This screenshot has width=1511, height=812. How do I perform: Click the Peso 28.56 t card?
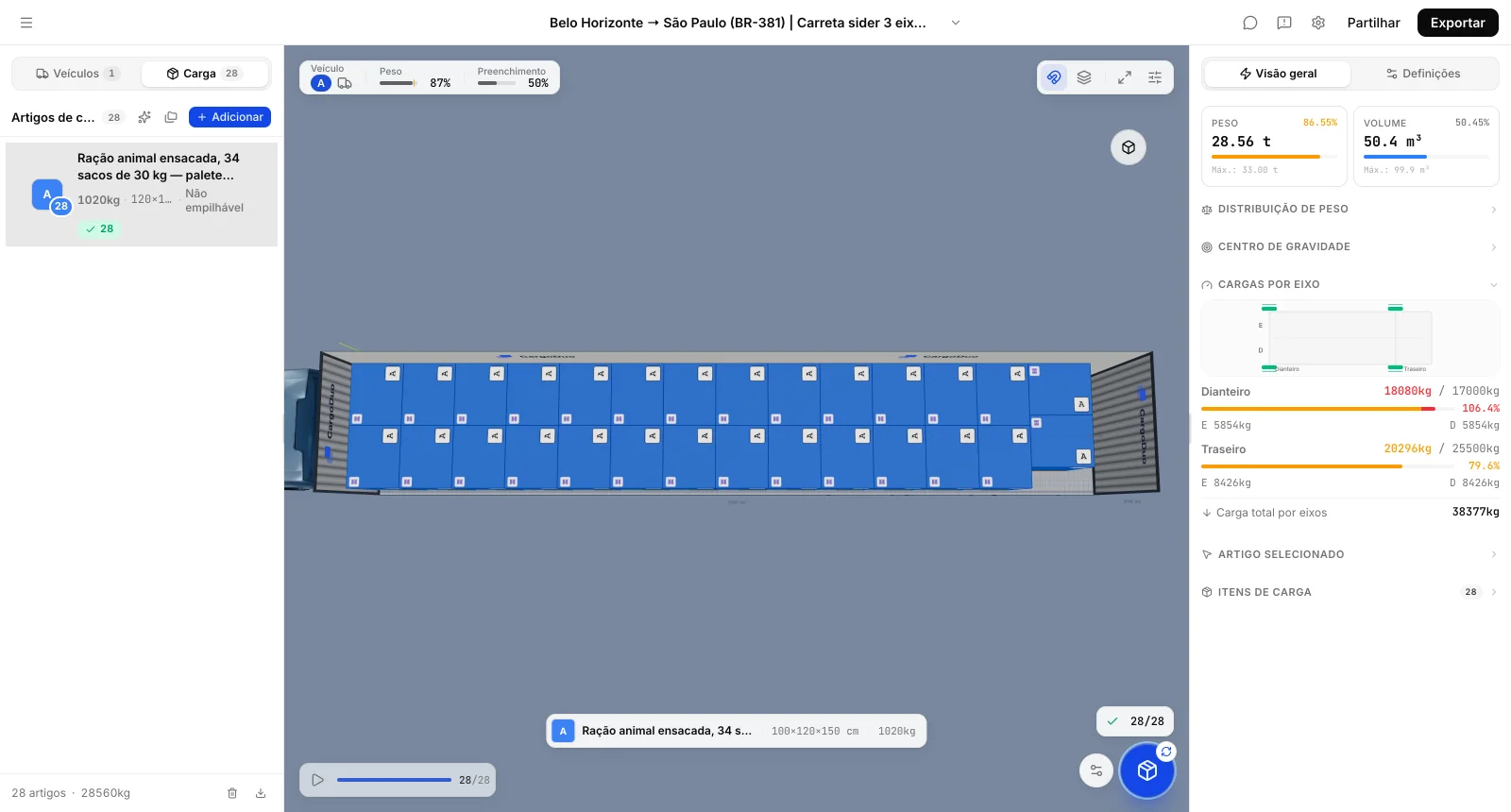click(1274, 146)
